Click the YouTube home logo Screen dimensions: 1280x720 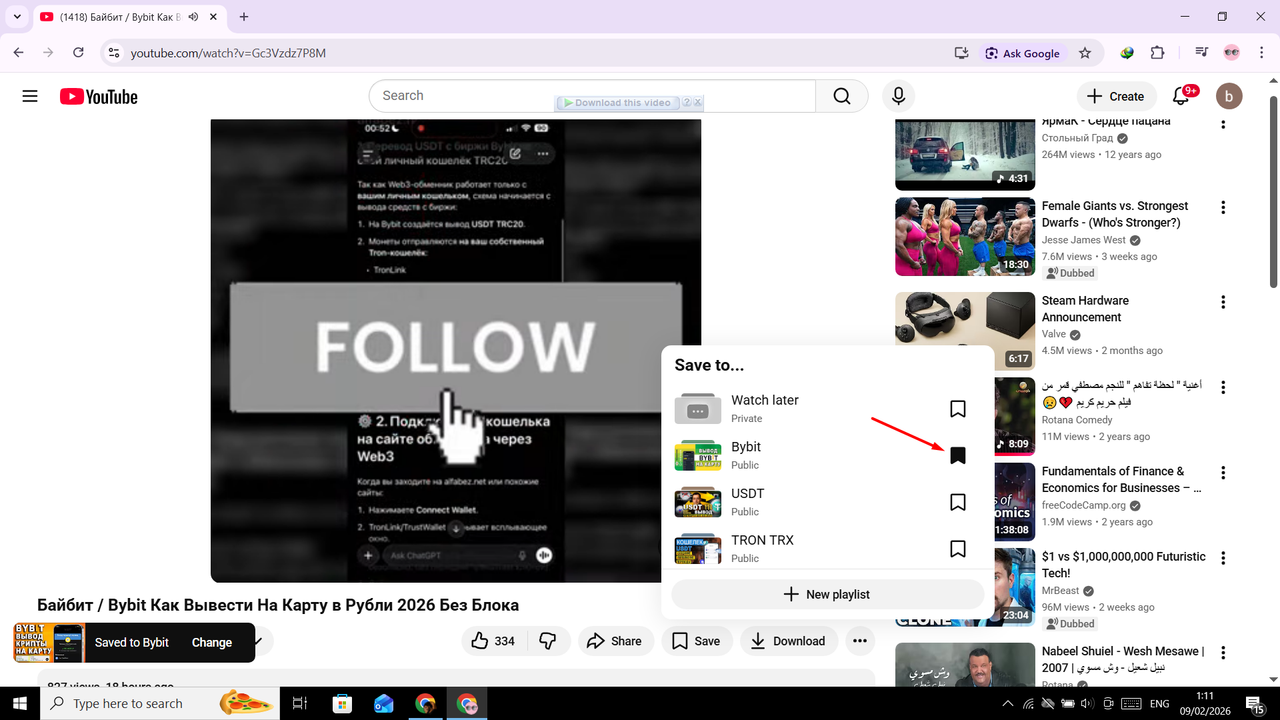tap(97, 96)
